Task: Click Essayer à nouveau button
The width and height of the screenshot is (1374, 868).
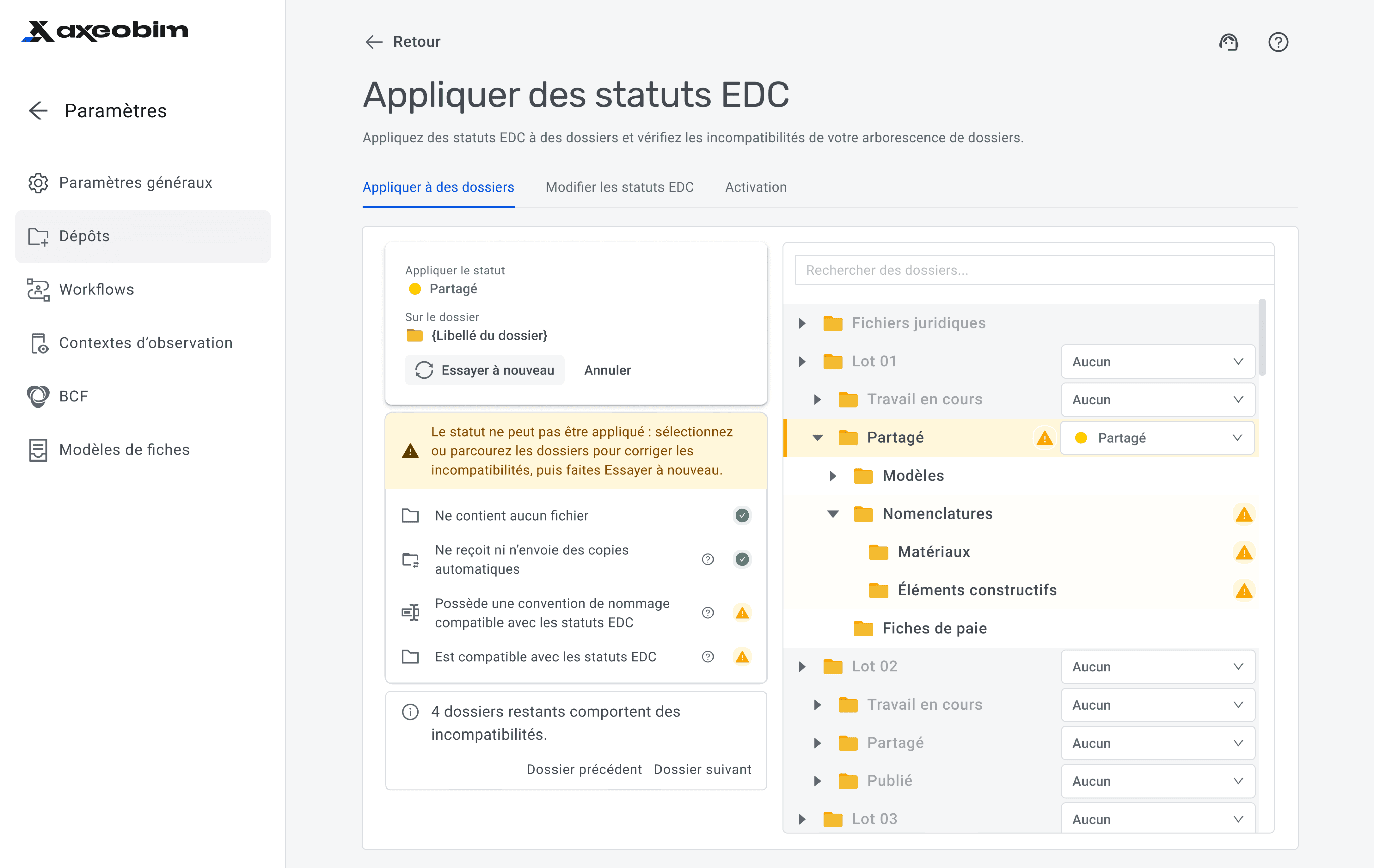Action: coord(484,370)
